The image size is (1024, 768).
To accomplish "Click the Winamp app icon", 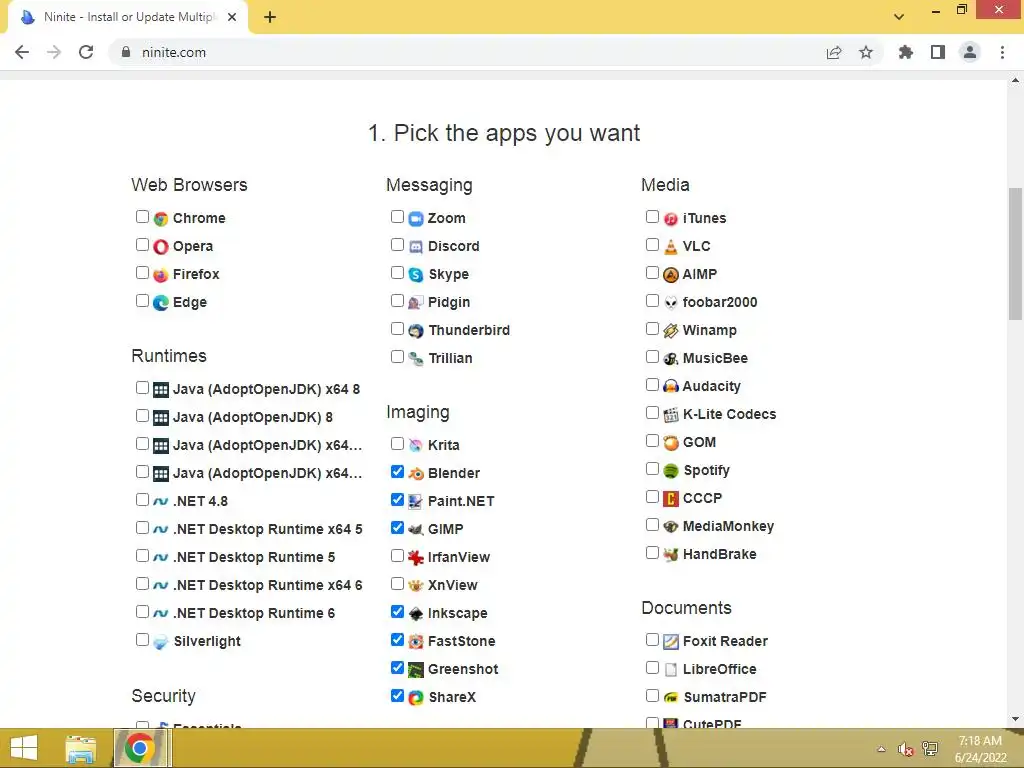I will 671,331.
